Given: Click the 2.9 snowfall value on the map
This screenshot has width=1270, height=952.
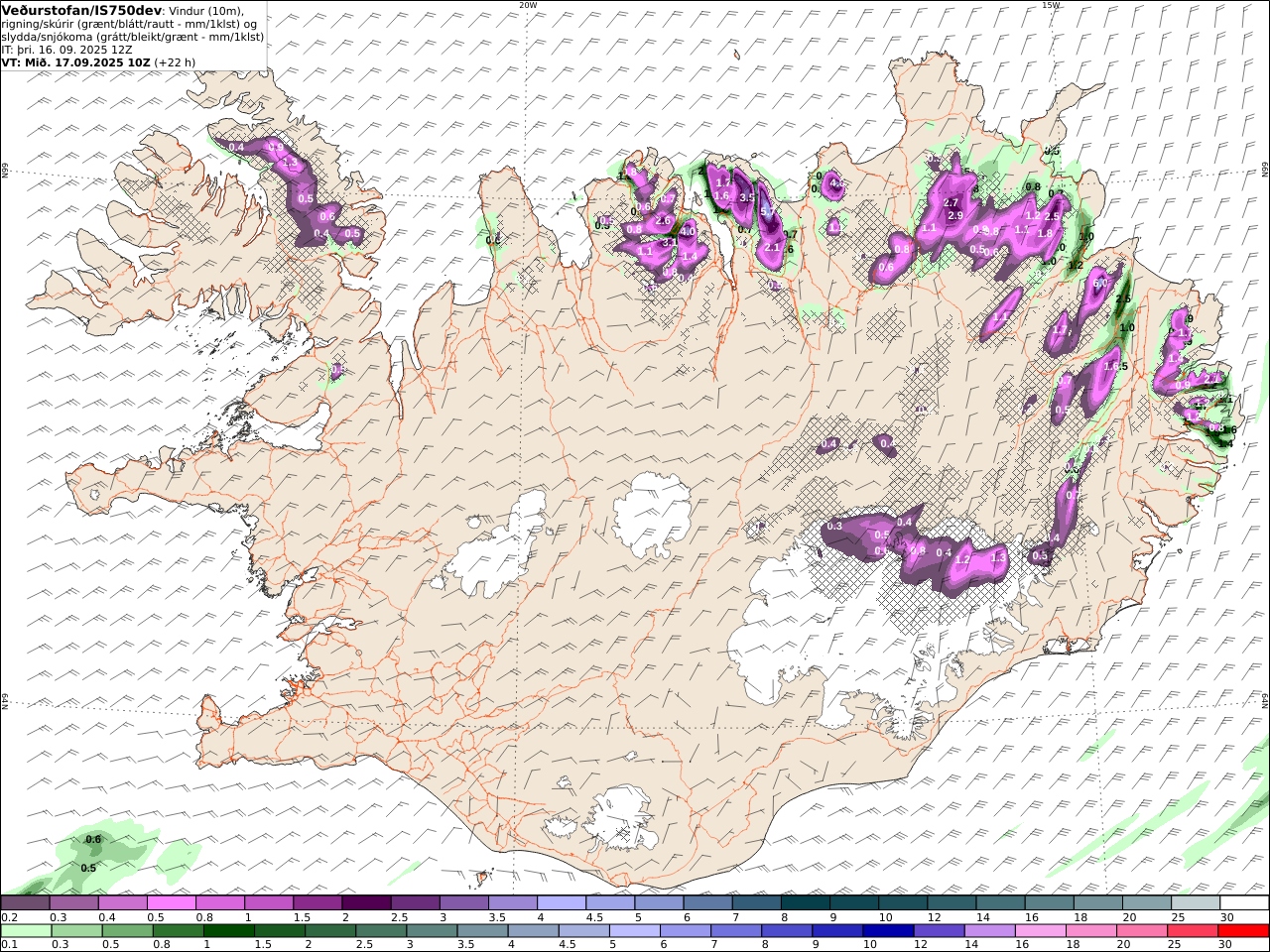Looking at the screenshot, I should 955,215.
